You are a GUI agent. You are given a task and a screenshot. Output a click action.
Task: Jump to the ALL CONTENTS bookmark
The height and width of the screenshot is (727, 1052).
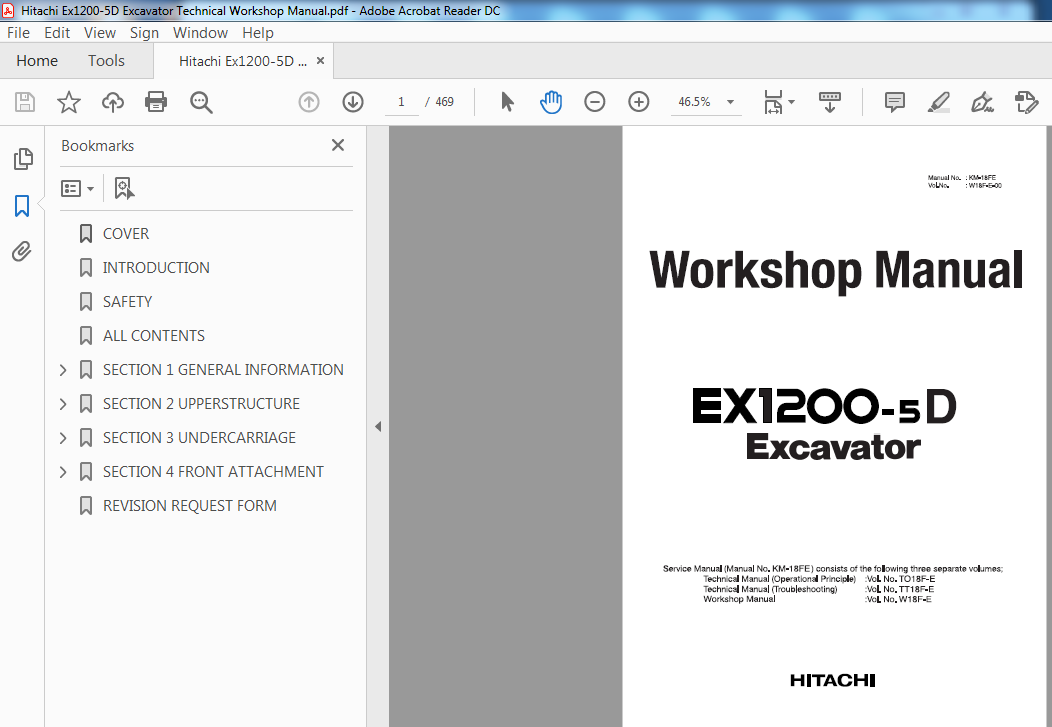154,335
